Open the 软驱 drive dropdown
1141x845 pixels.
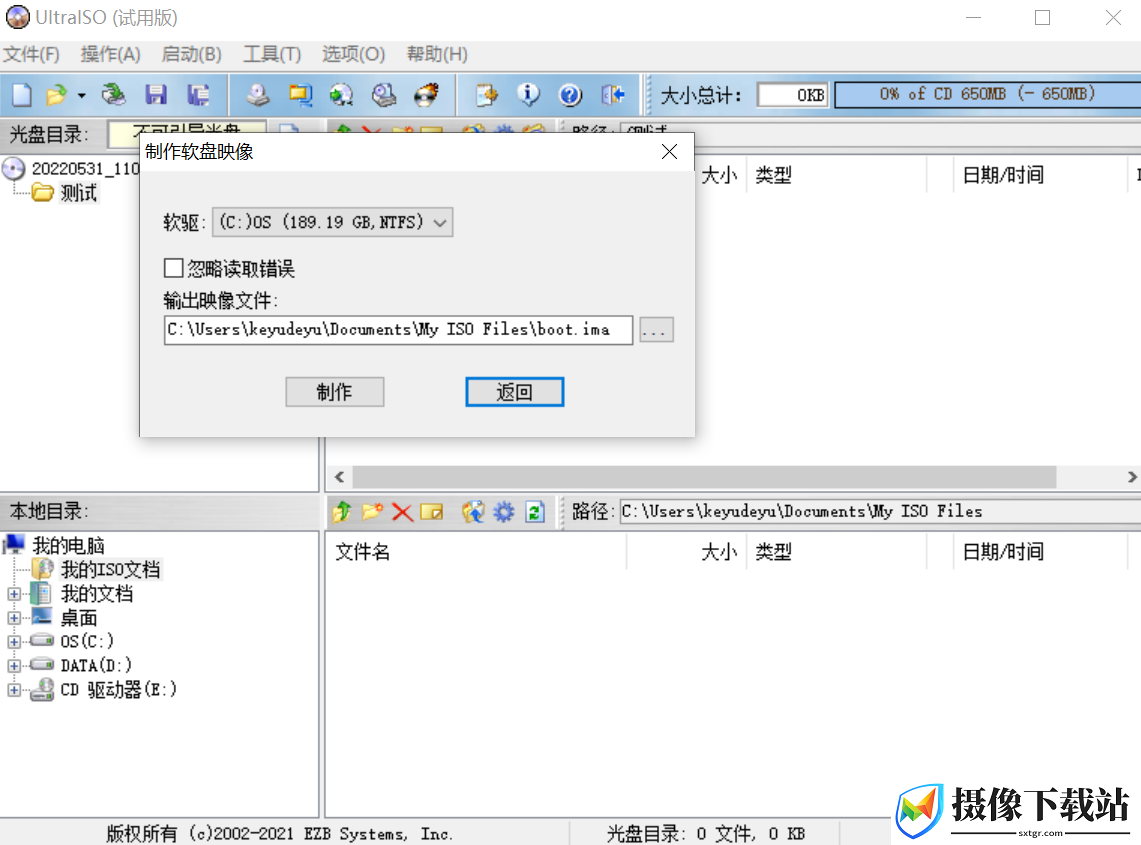click(x=333, y=222)
